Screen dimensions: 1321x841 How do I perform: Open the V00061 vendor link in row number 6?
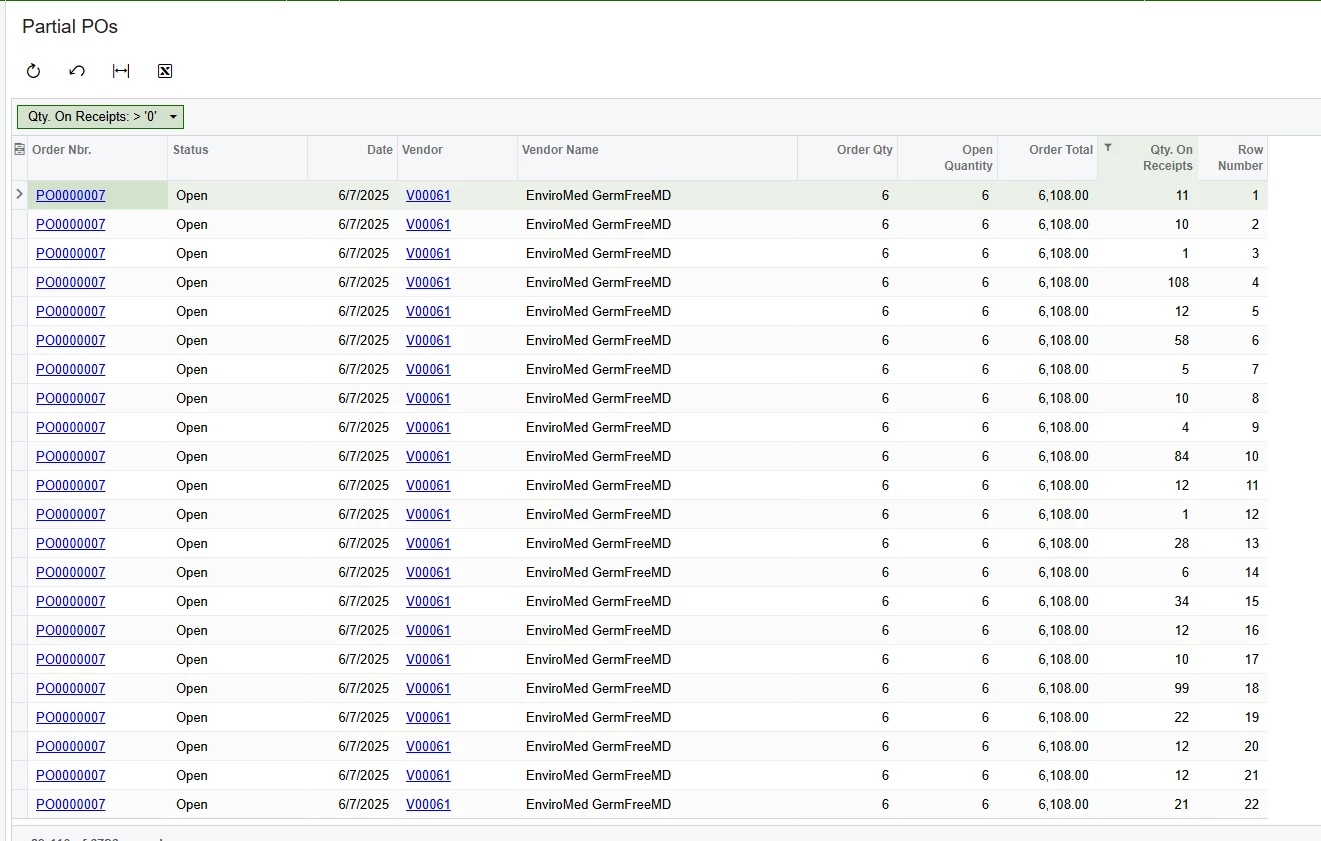[x=428, y=340]
